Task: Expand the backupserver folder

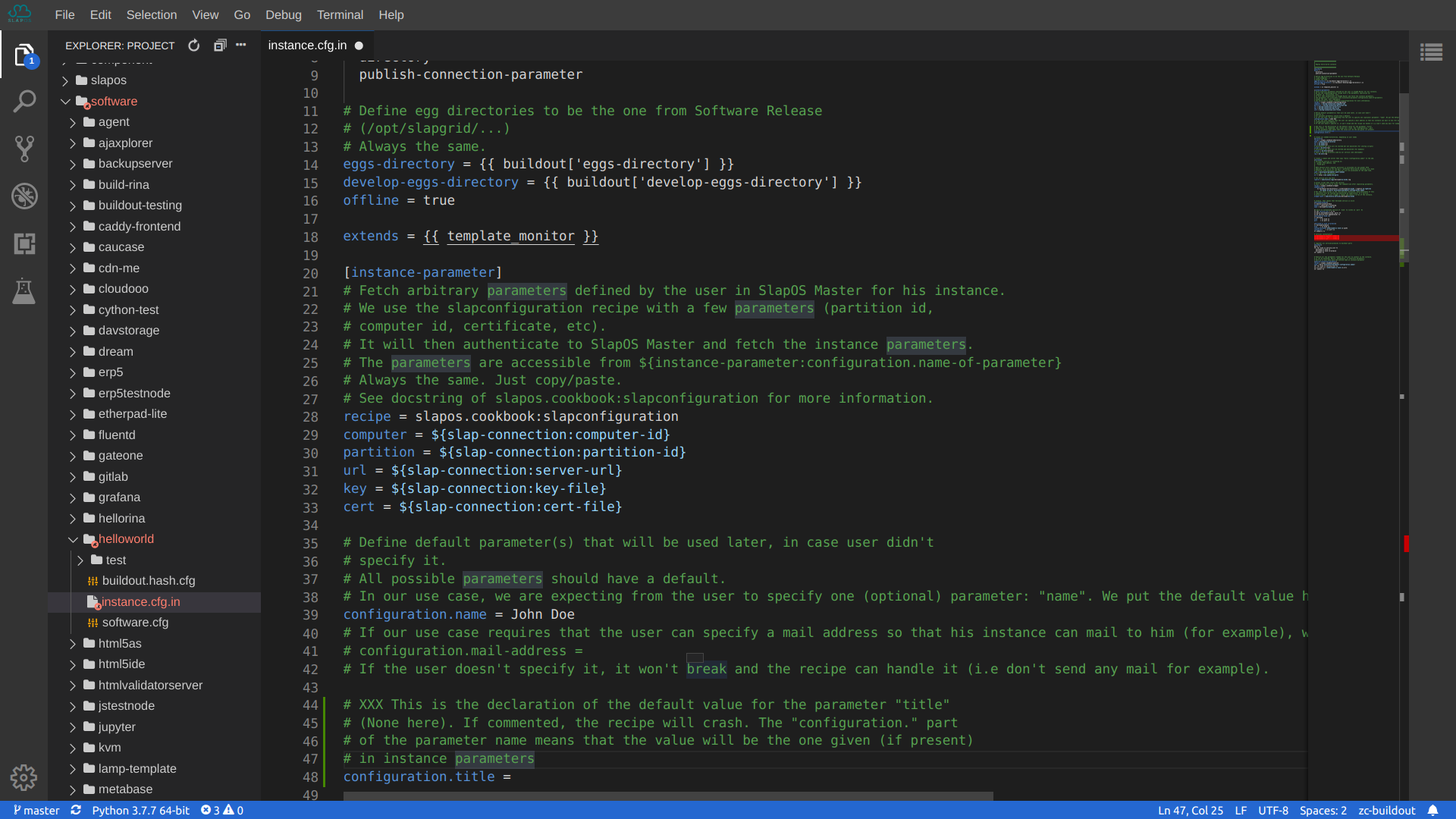Action: coord(73,164)
